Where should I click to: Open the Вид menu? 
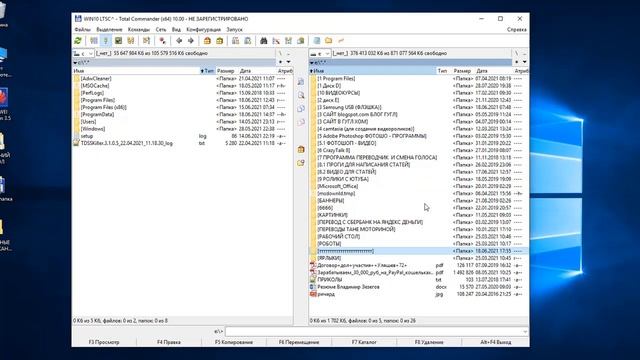tap(176, 30)
